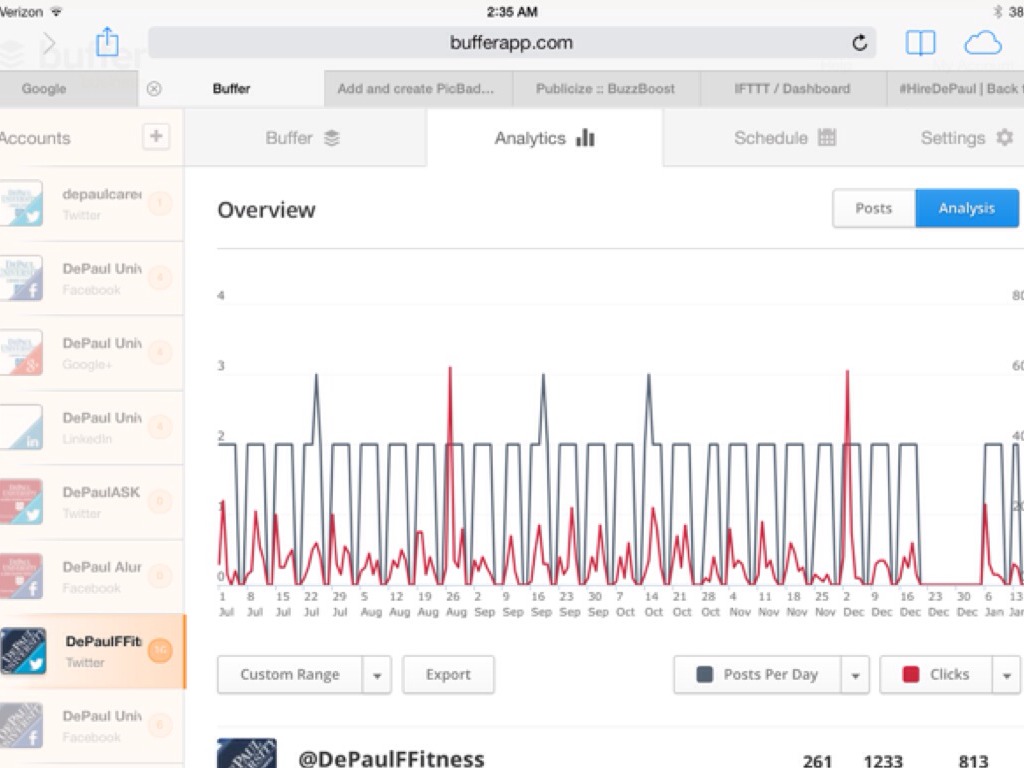Image resolution: width=1024 pixels, height=768 pixels.
Task: Switch to the Buffer queue tab
Action: click(302, 138)
